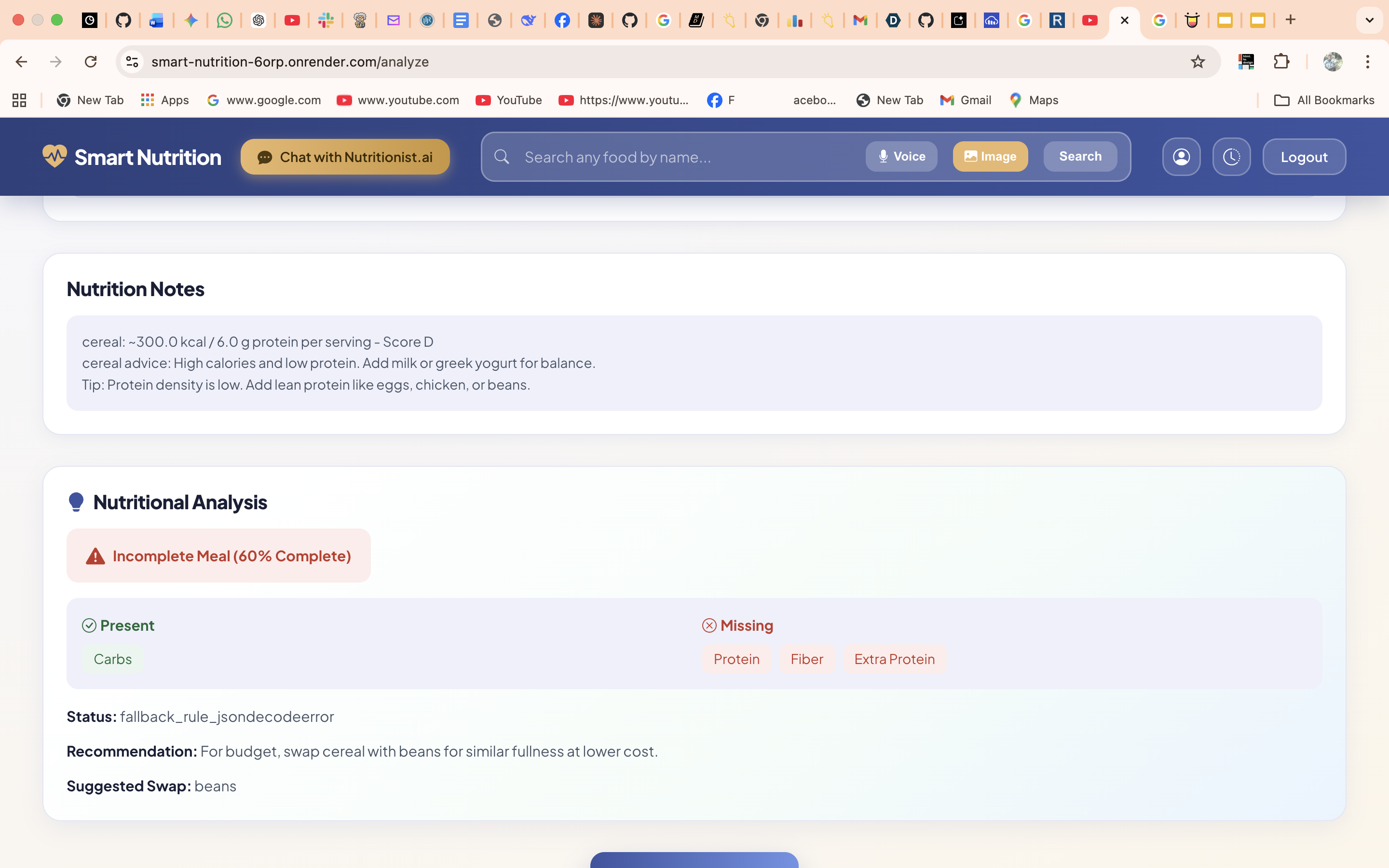This screenshot has height=868, width=1389.
Task: Open Chrome three-dot menu
Action: point(1367,62)
